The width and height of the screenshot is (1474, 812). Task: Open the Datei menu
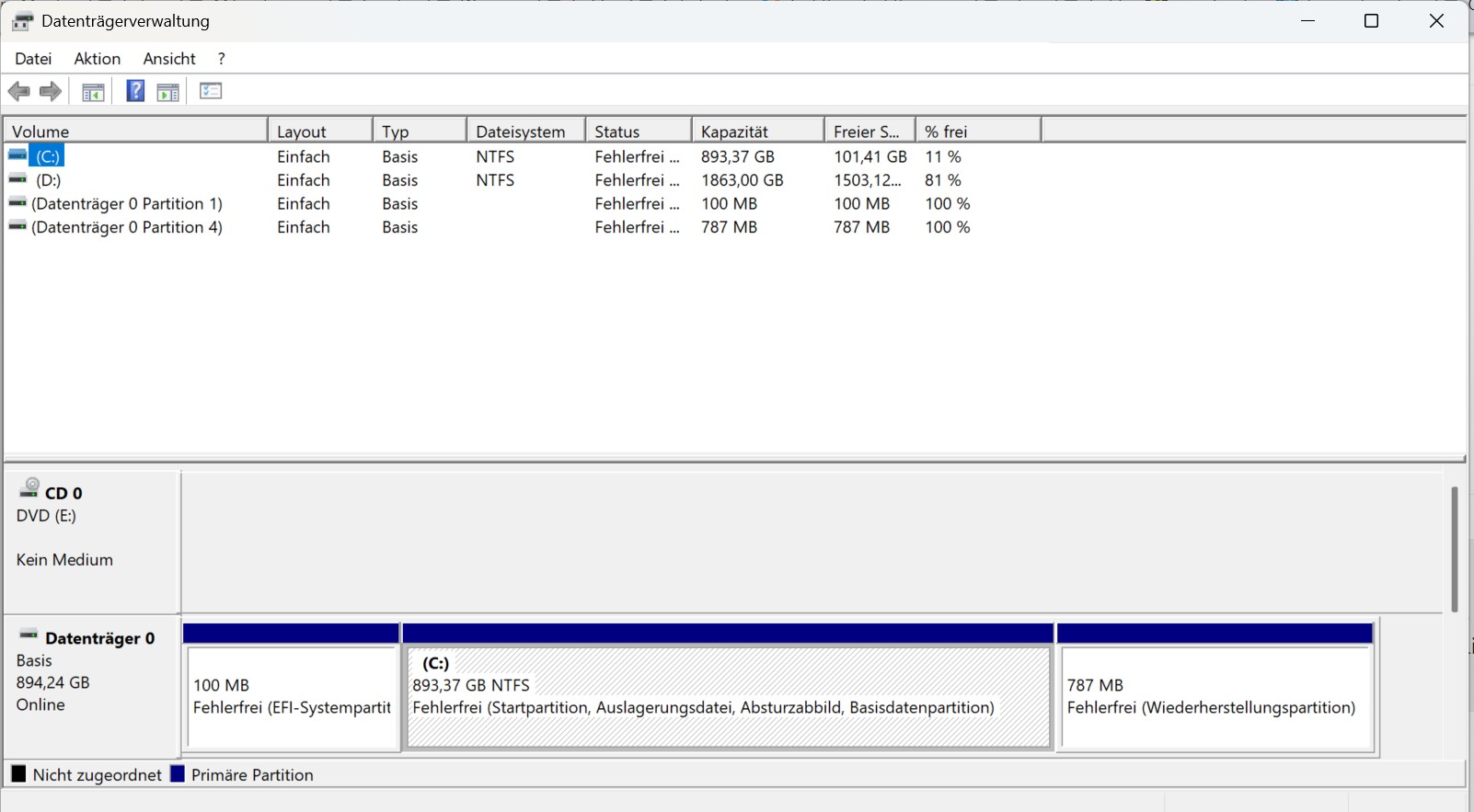tap(33, 58)
